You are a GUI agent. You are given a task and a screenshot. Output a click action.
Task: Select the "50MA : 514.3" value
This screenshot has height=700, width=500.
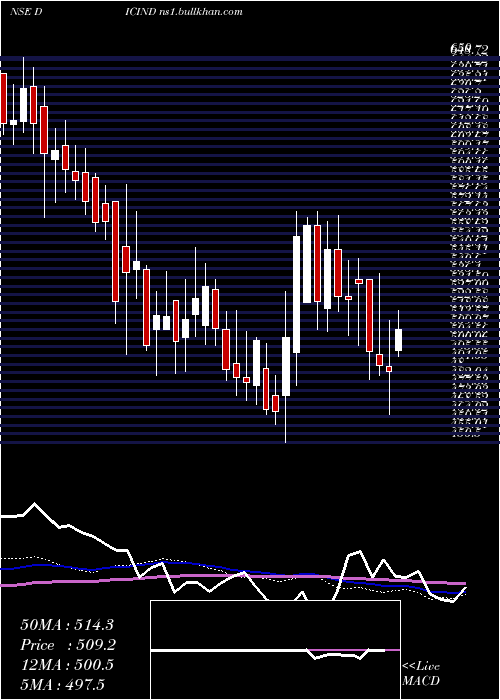pyautogui.click(x=67, y=625)
